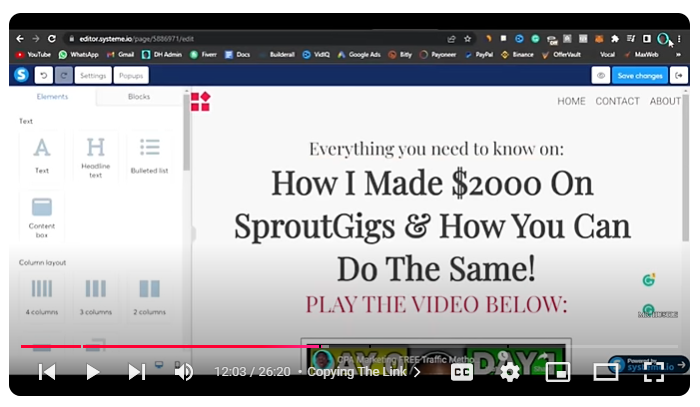The width and height of the screenshot is (700, 407).
Task: Mute the video volume
Action: pyautogui.click(x=183, y=372)
